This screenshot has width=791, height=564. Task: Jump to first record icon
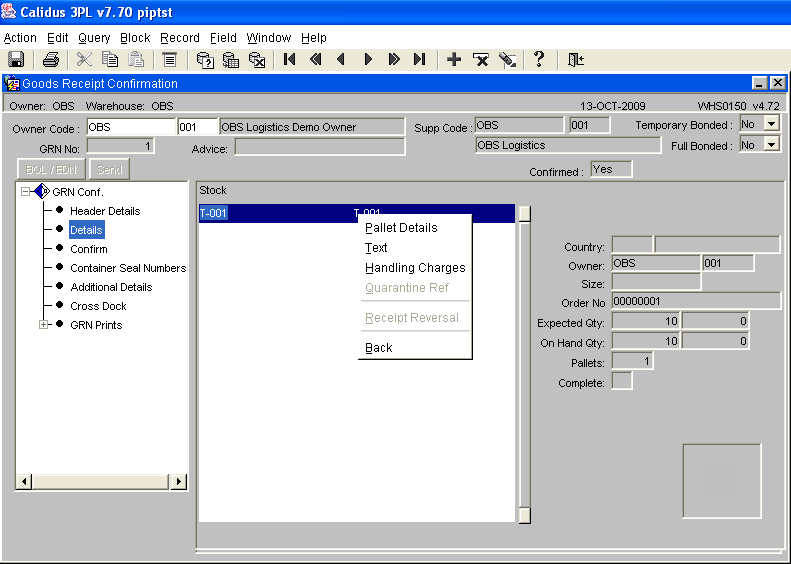point(290,60)
